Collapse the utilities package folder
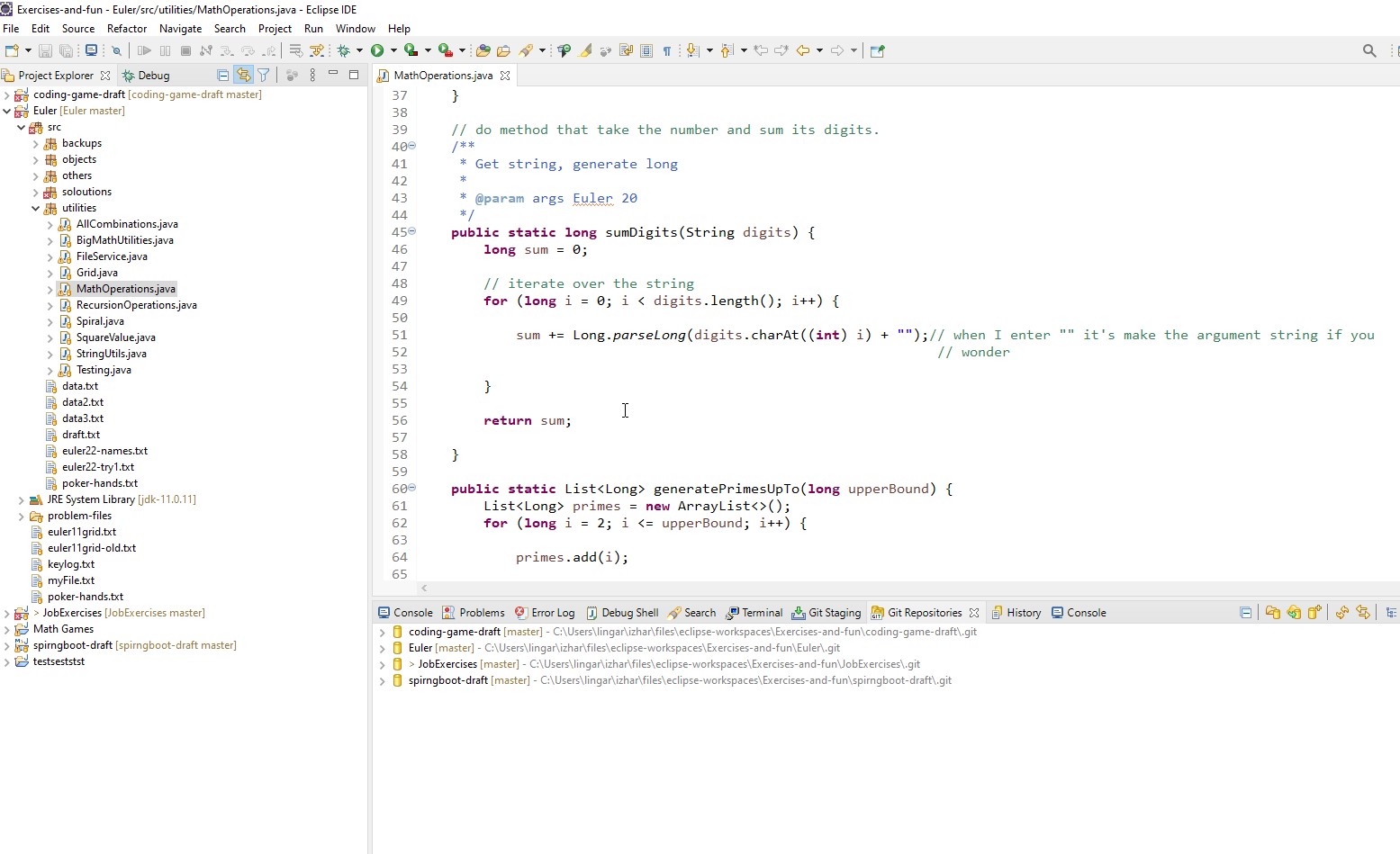 [35, 208]
